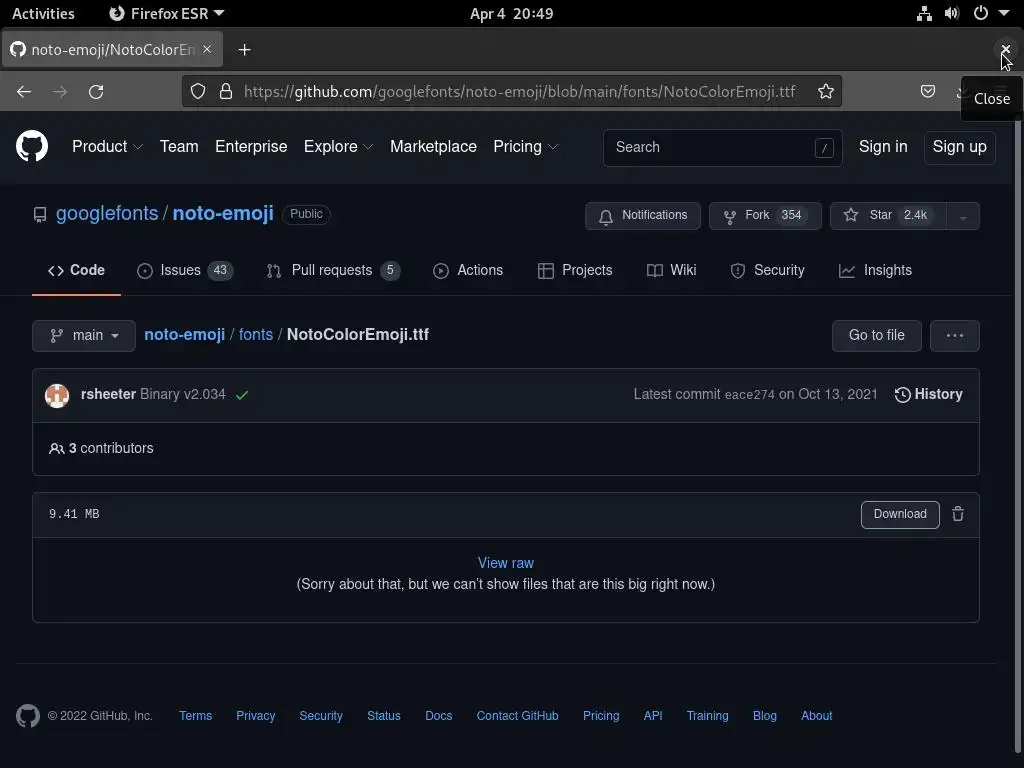The width and height of the screenshot is (1024, 768).
Task: Switch to the Insights tab
Action: [875, 270]
